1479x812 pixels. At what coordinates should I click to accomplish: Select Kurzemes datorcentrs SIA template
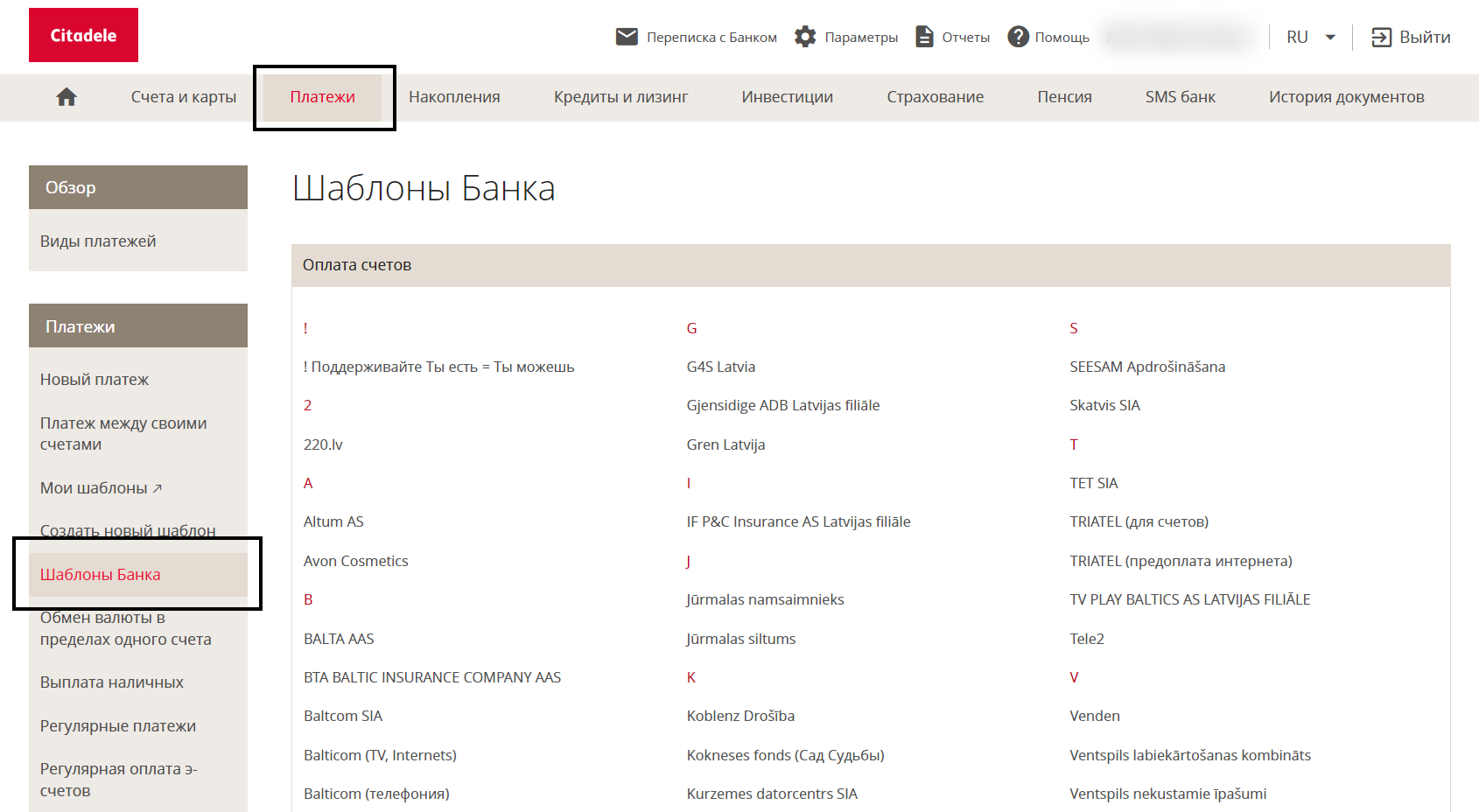coord(772,794)
